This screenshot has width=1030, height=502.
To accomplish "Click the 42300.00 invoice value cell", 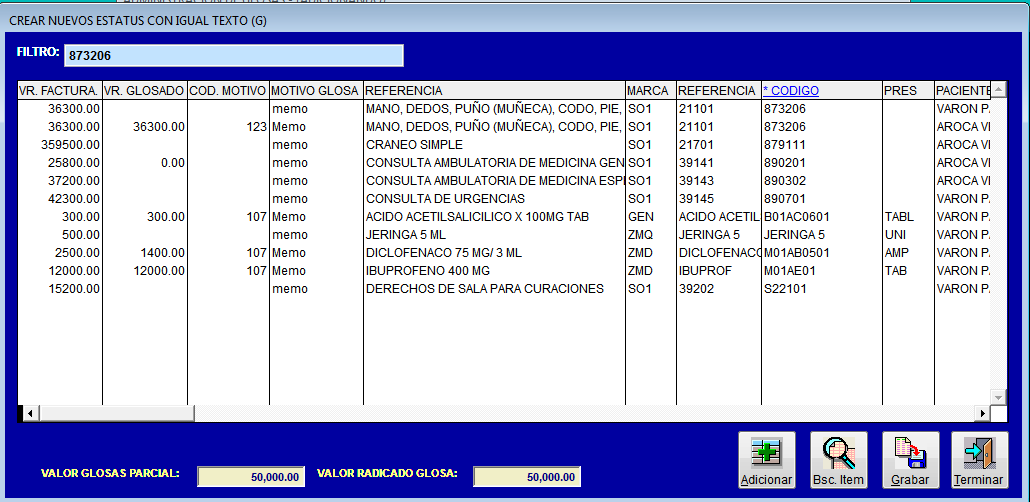I will (x=60, y=198).
